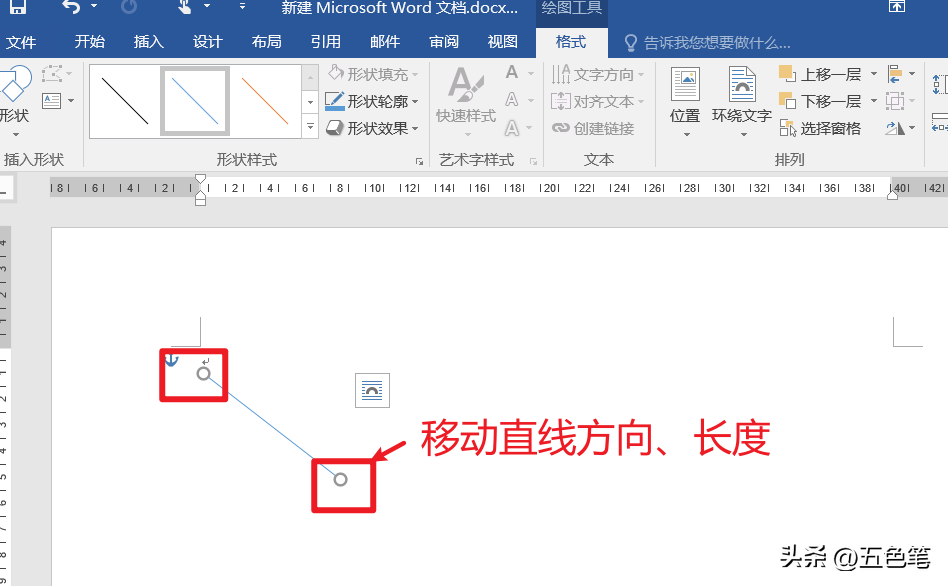Viewport: 948px width, 586px height.
Task: Click the Redo/Repeat icon
Action: pyautogui.click(x=129, y=7)
